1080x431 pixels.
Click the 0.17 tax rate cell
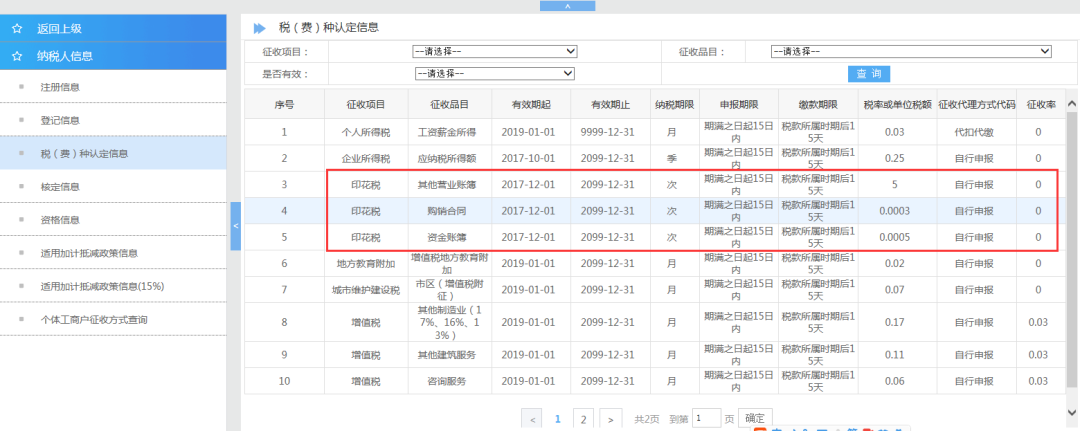click(x=897, y=322)
